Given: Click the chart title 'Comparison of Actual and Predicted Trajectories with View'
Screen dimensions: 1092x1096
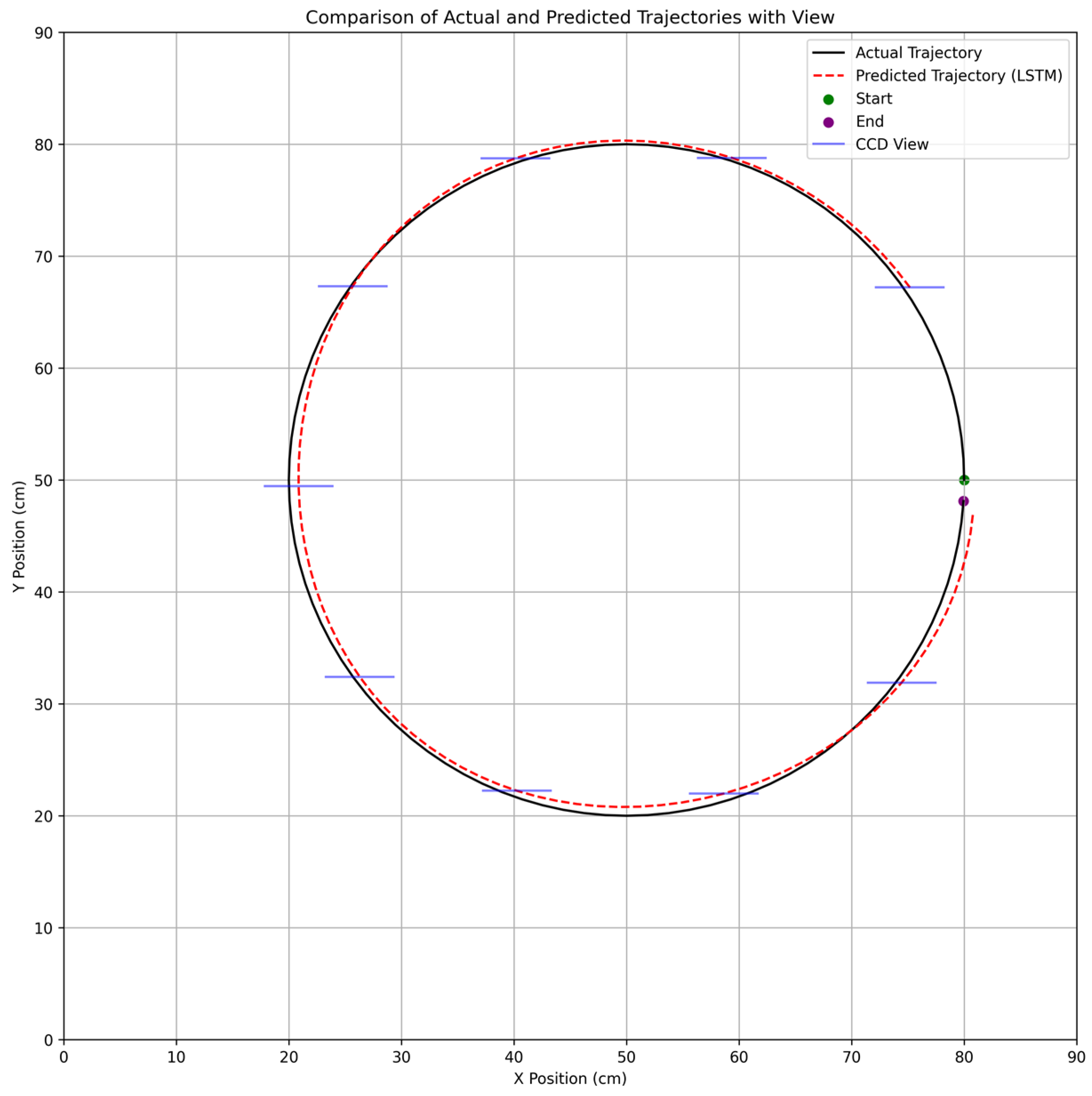Looking at the screenshot, I should pos(569,18).
